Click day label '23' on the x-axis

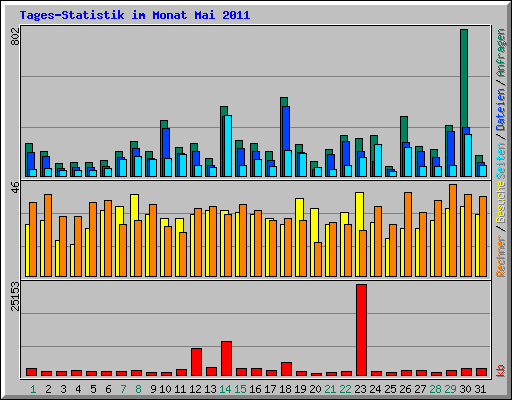360,389
